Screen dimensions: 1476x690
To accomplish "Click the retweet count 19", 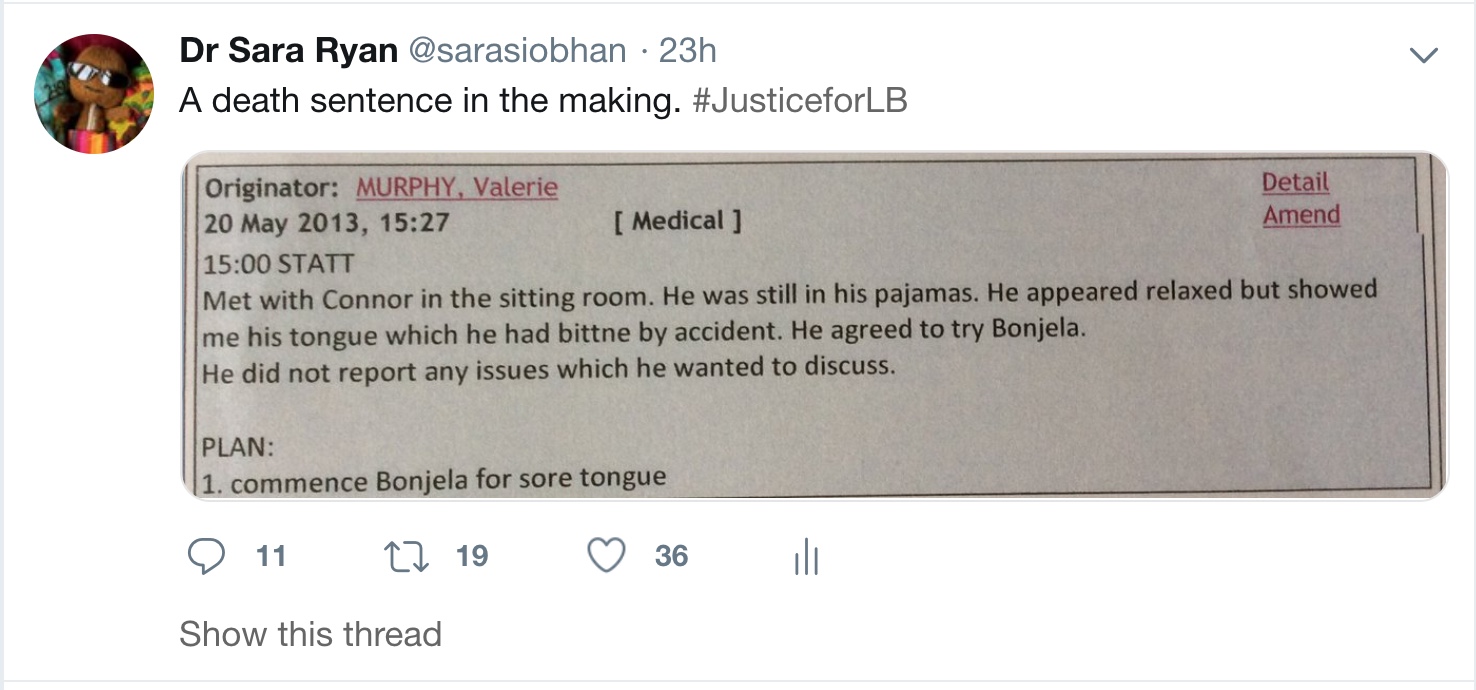I will pyautogui.click(x=472, y=556).
